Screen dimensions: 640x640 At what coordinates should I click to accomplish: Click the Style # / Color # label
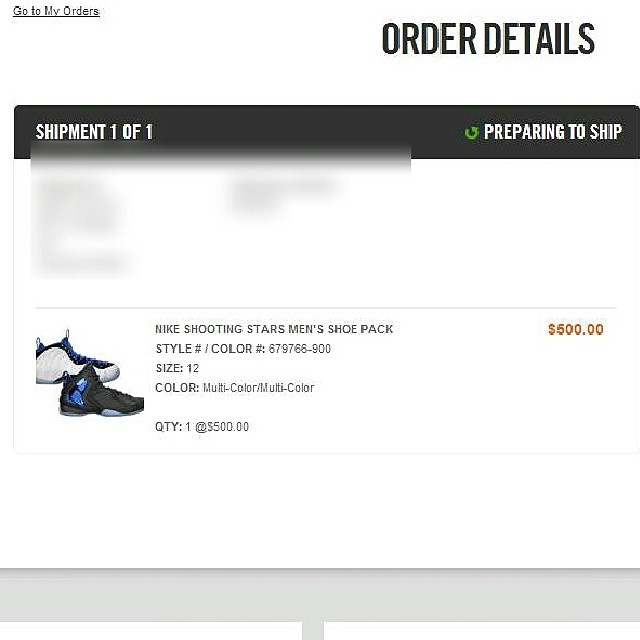click(x=210, y=349)
